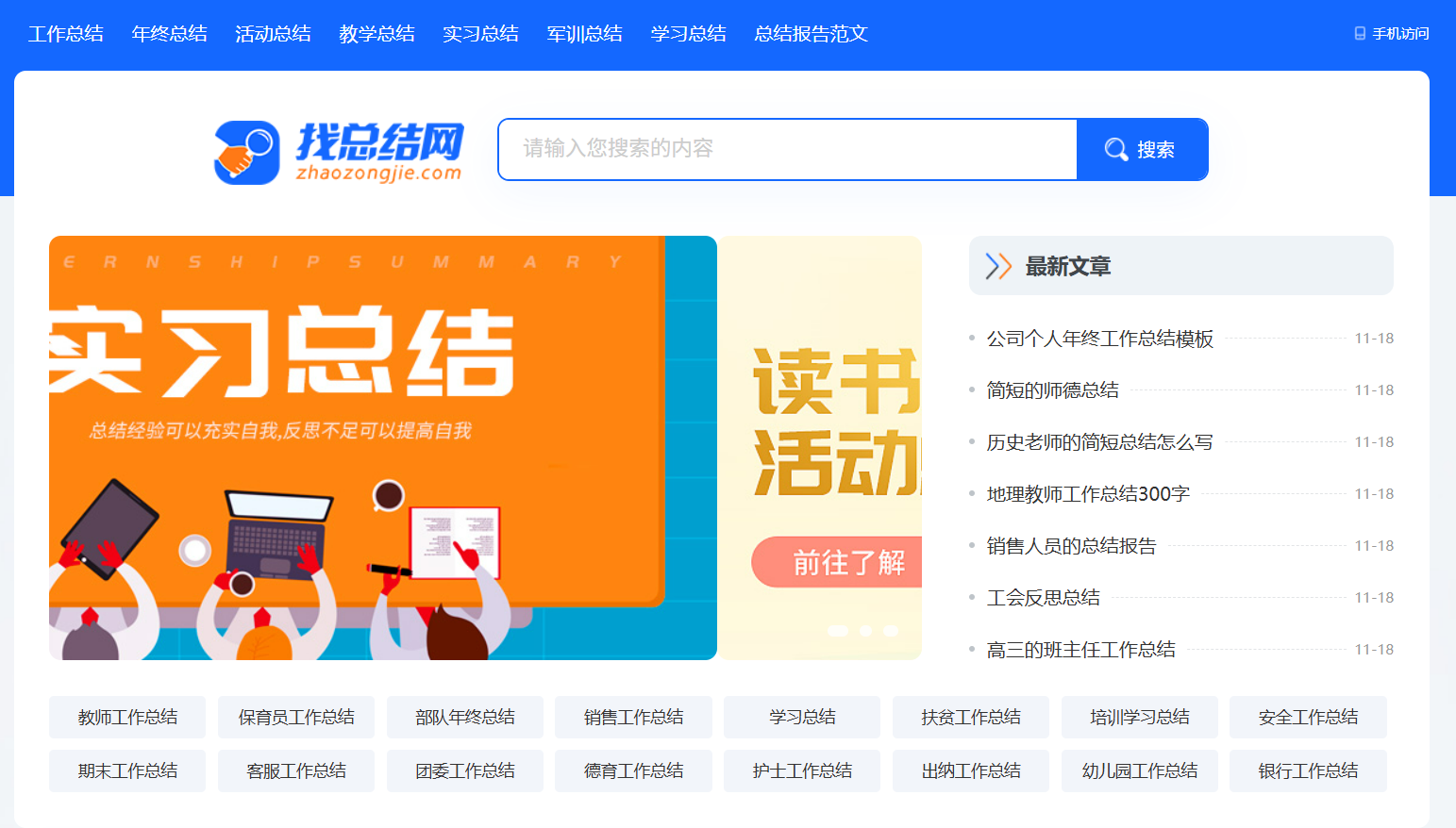Click the 找总结网 magnifier logo icon
This screenshot has width=1456, height=828.
(246, 152)
